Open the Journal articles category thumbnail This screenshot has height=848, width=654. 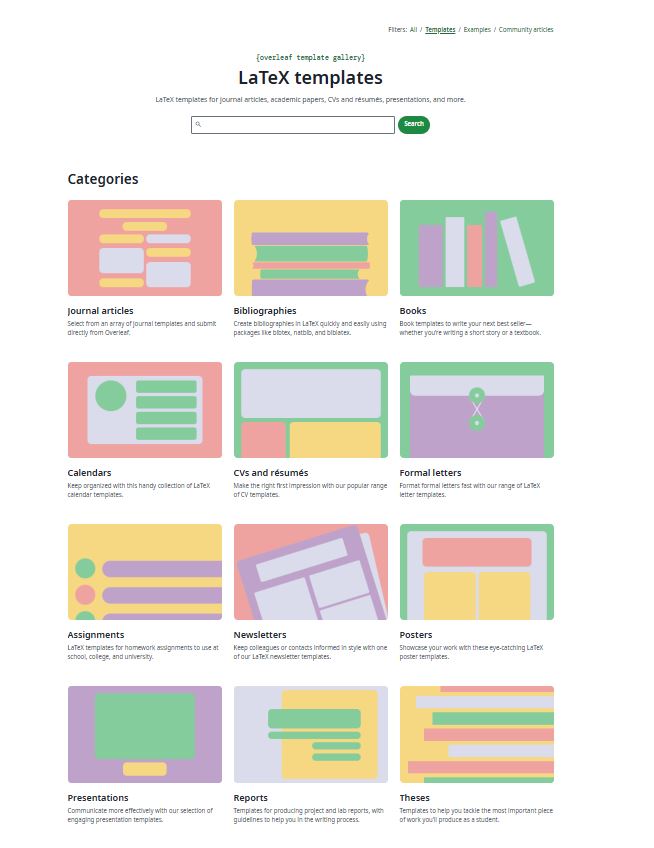click(x=145, y=248)
